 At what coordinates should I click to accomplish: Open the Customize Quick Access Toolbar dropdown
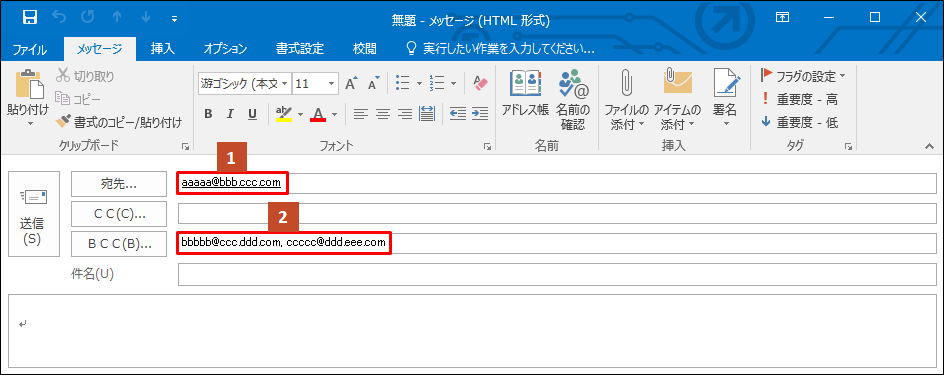(x=175, y=19)
